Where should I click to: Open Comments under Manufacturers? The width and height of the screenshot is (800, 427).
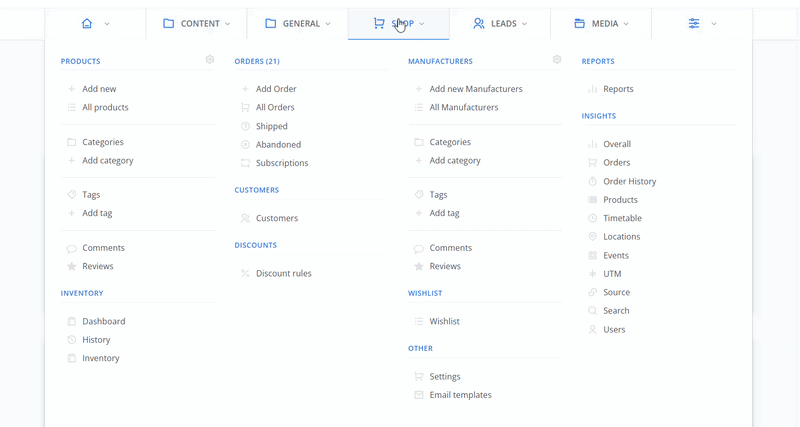tap(451, 248)
